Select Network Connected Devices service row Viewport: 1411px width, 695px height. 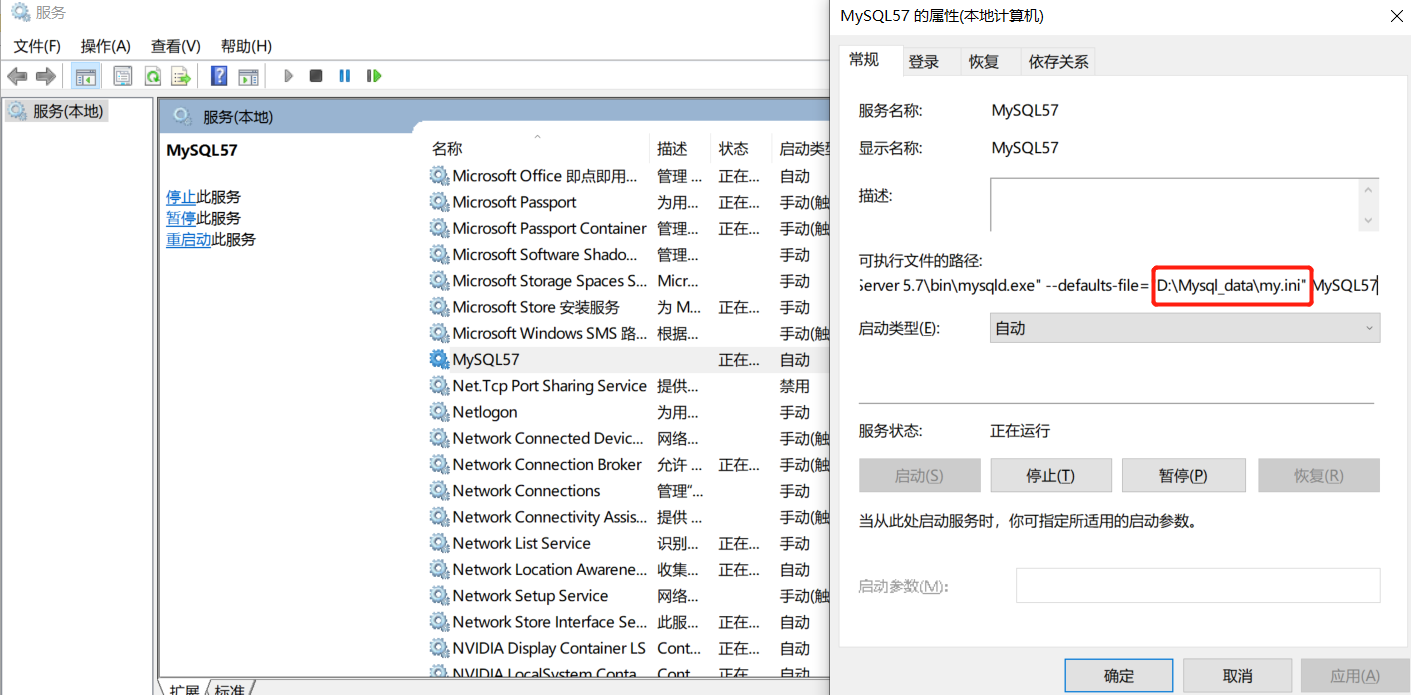[x=628, y=438]
